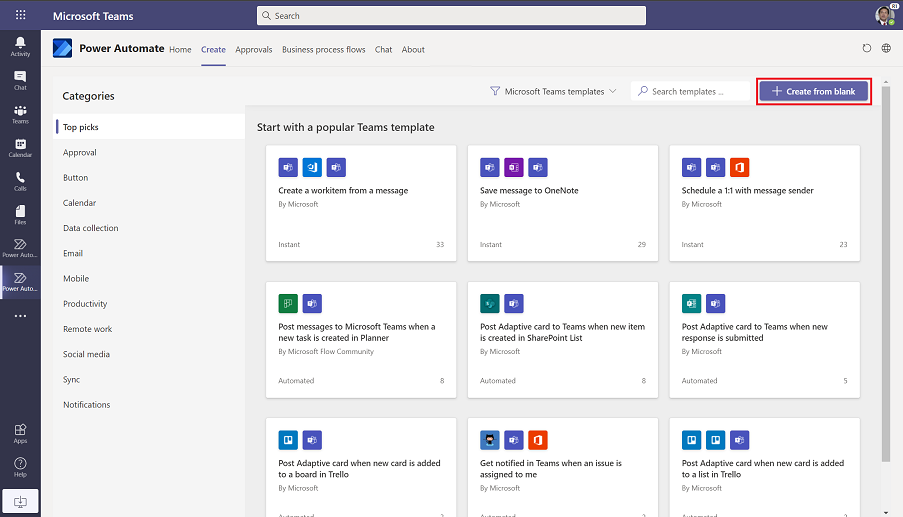Open Chat in the left rail
This screenshot has width=903, height=517.
pos(20,81)
